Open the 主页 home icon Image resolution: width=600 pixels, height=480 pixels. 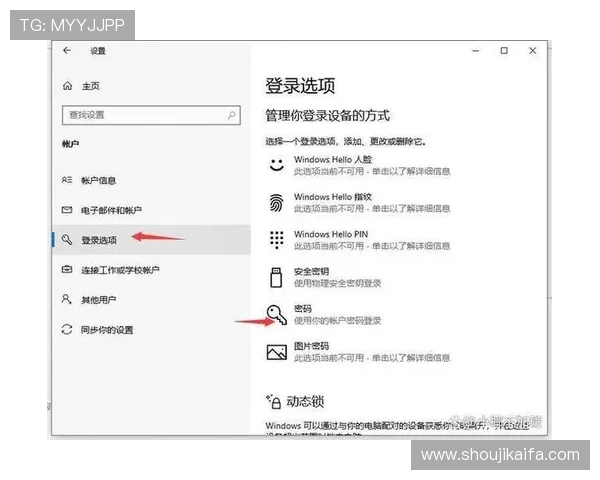pos(67,86)
